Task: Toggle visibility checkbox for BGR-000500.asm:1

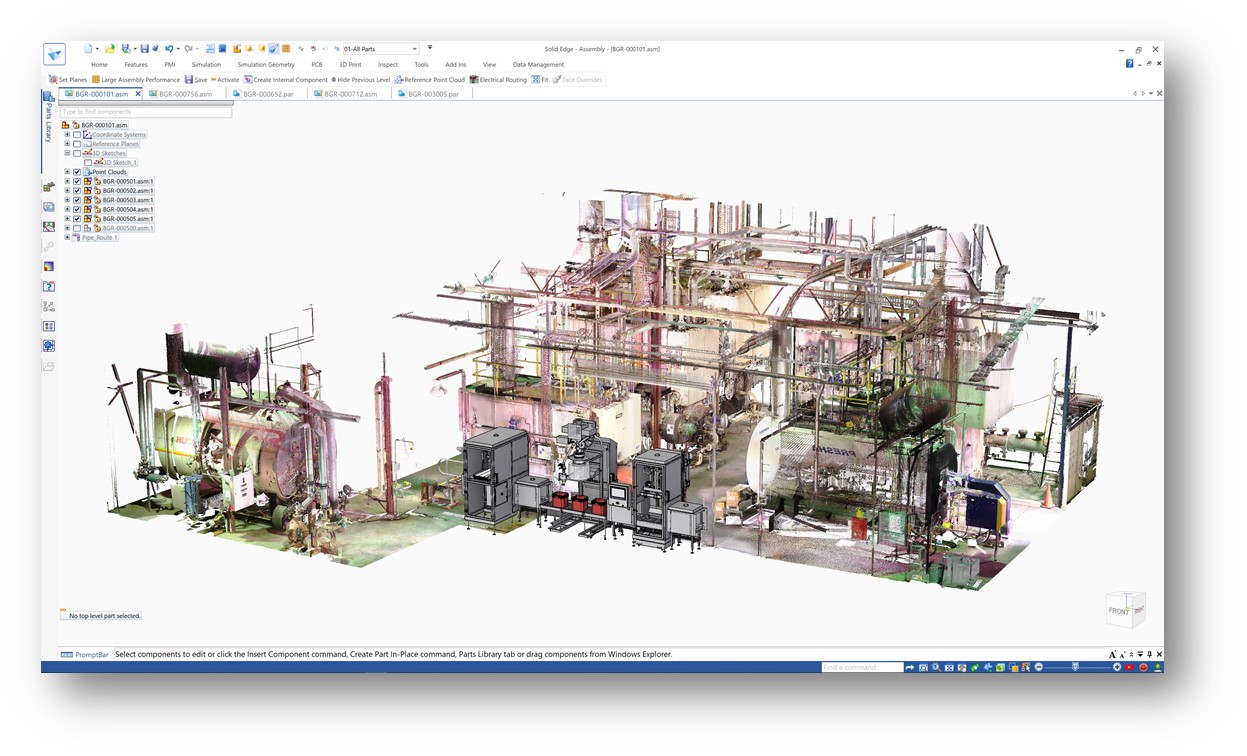Action: (x=77, y=228)
